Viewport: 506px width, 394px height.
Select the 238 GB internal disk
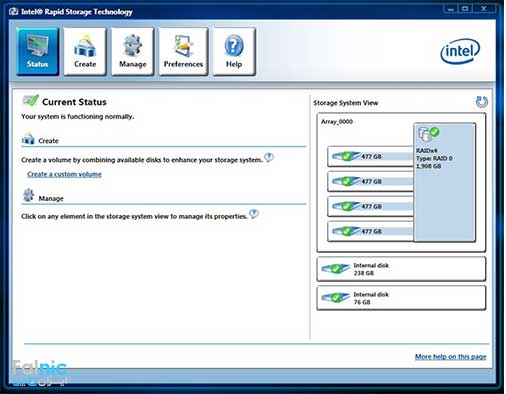(401, 269)
